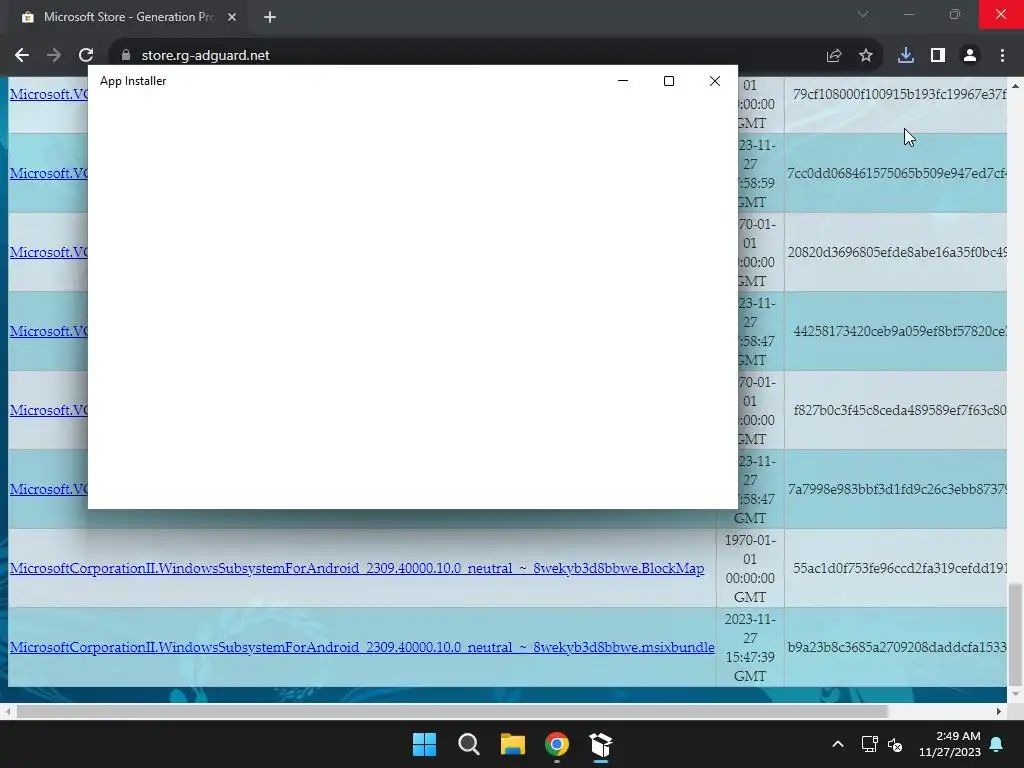Open network status tray icon
Image resolution: width=1024 pixels, height=768 pixels.
[869, 744]
